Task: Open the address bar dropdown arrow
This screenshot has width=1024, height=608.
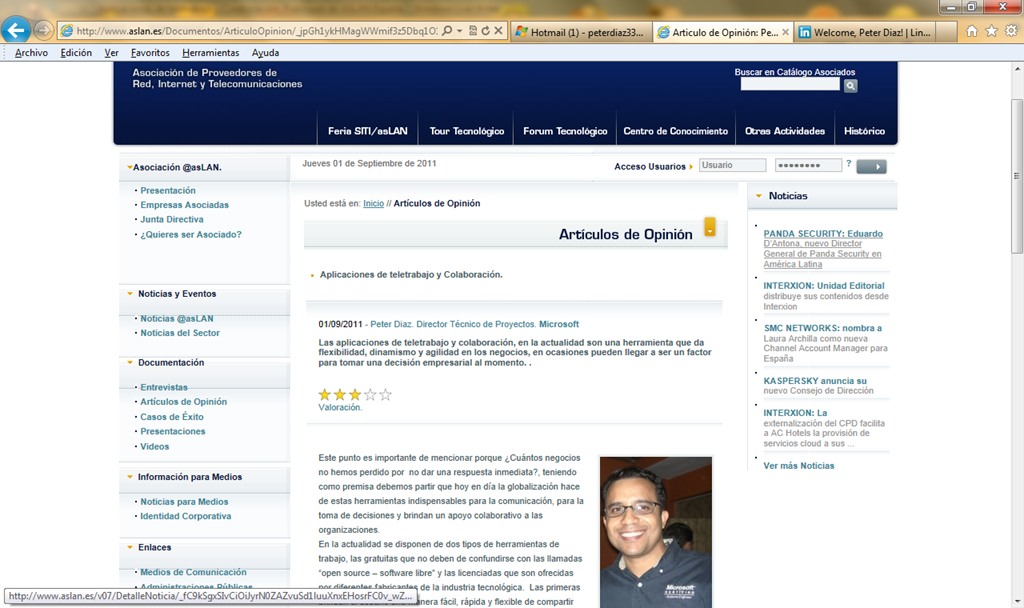Action: [459, 31]
